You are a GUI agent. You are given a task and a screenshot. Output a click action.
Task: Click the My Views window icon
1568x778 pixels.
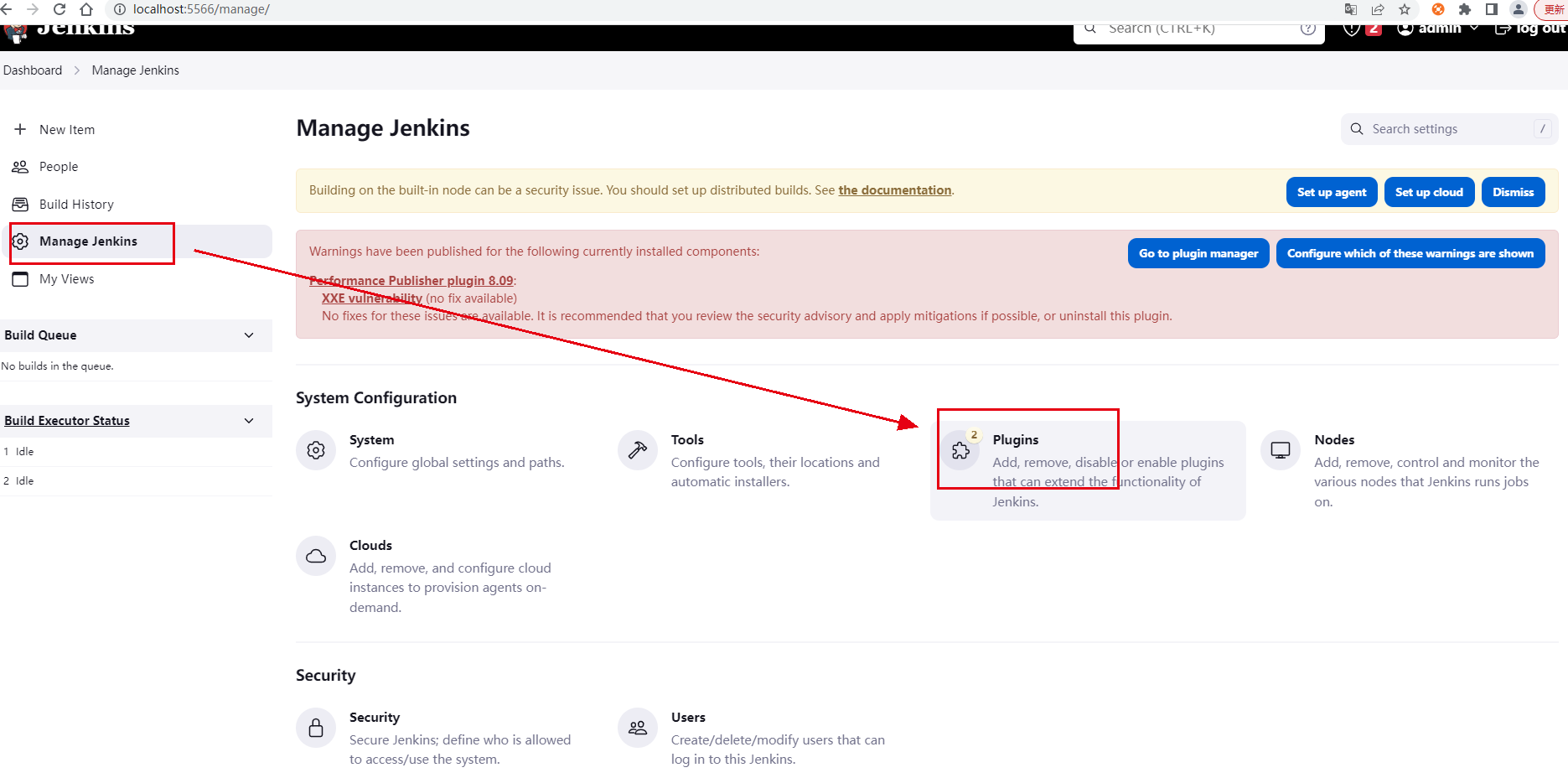point(20,279)
